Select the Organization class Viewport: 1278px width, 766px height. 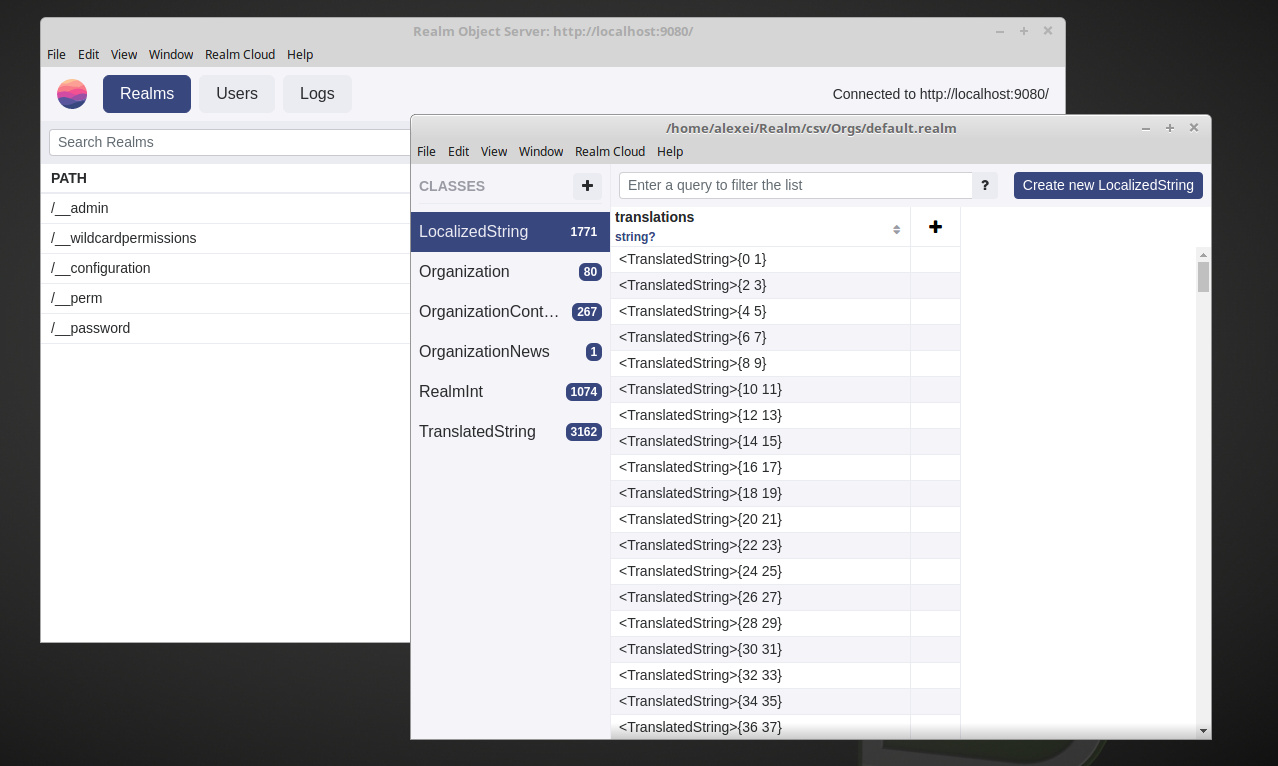pyautogui.click(x=464, y=271)
